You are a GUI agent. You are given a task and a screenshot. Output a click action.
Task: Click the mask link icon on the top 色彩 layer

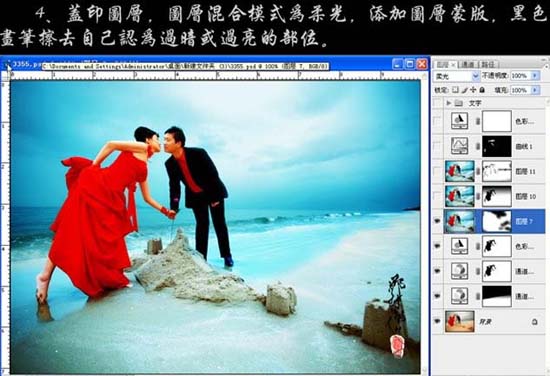[477, 121]
